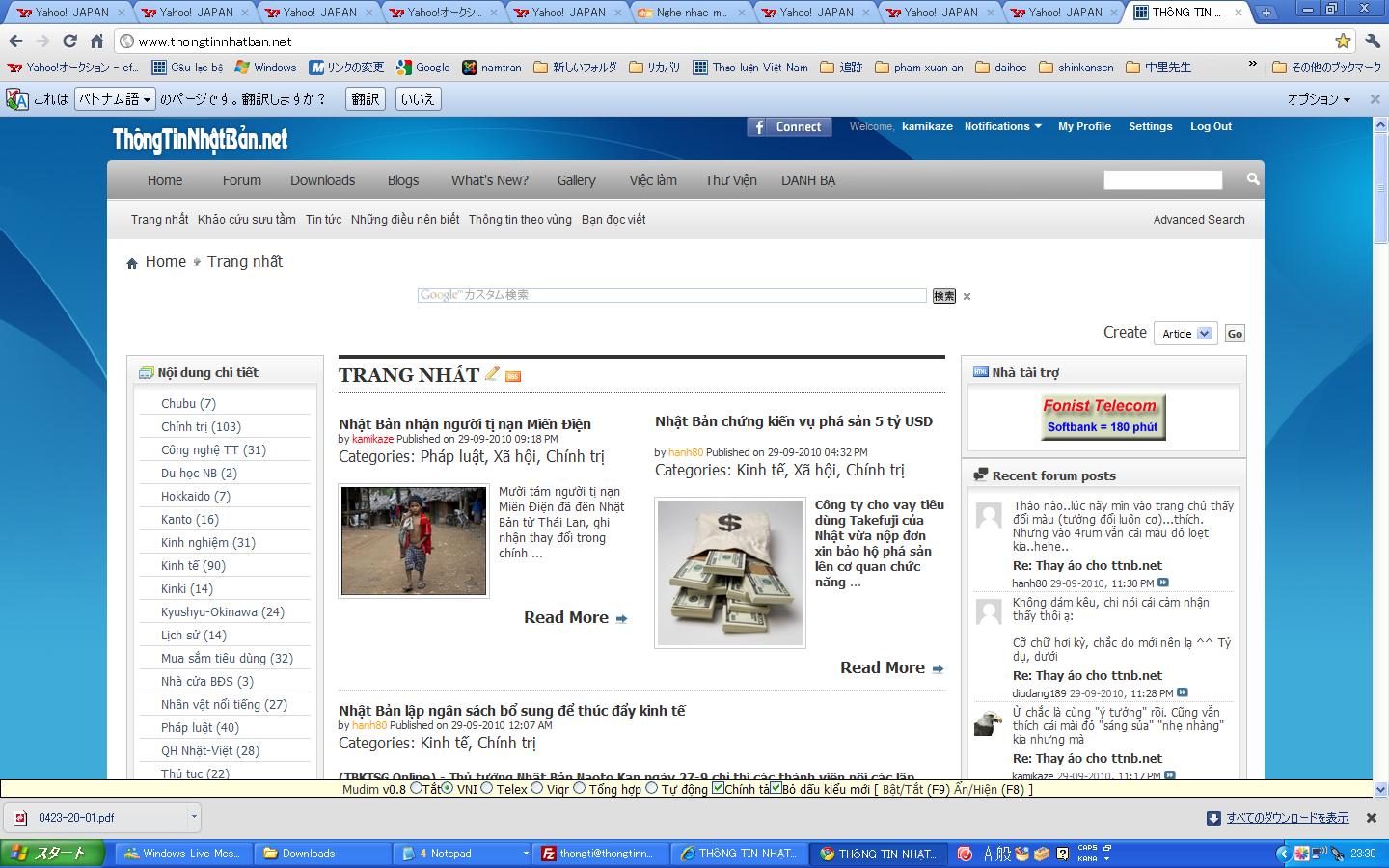Open the Kinh tế (90) category
The image size is (1389, 868).
[193, 566]
